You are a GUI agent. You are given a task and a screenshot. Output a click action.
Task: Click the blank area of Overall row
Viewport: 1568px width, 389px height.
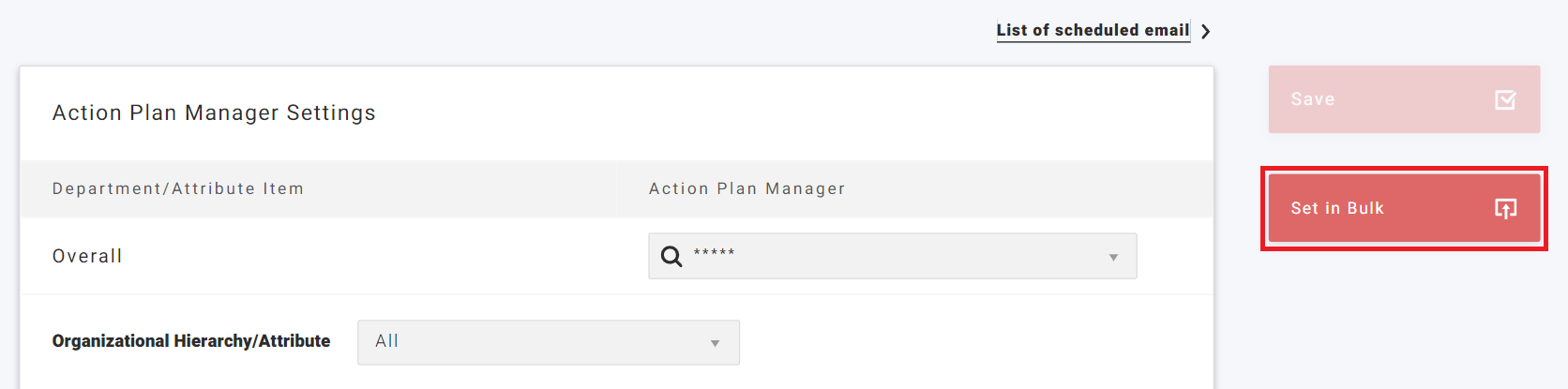(x=375, y=256)
